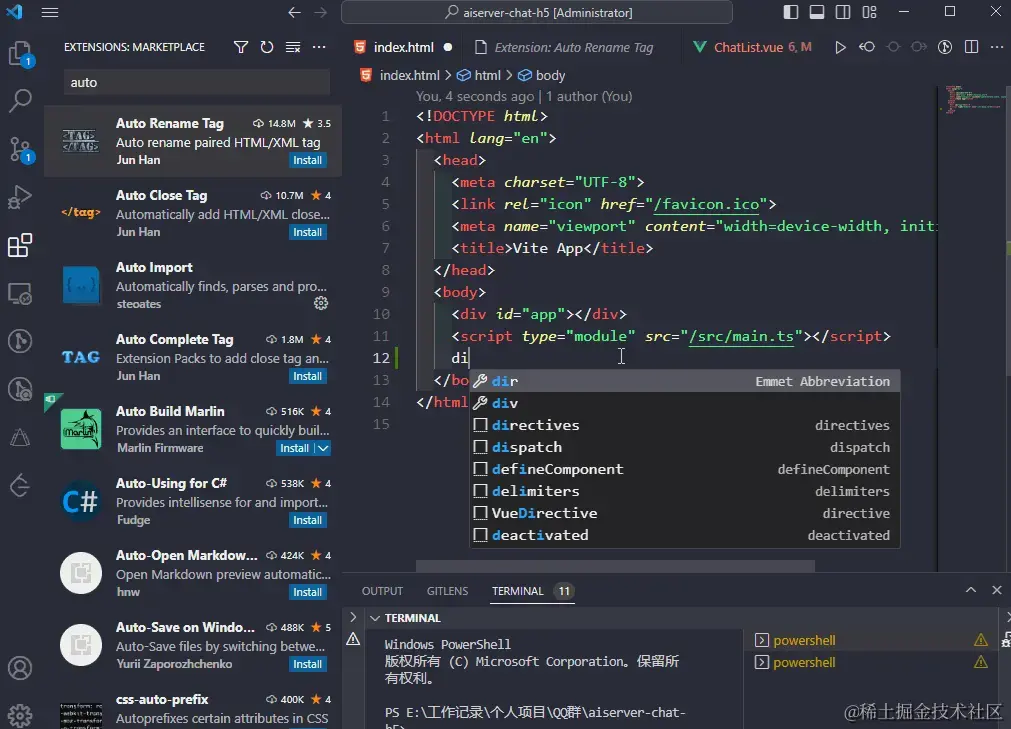1011x729 pixels.
Task: Open the Search view in the Activity Bar
Action: (x=22, y=100)
